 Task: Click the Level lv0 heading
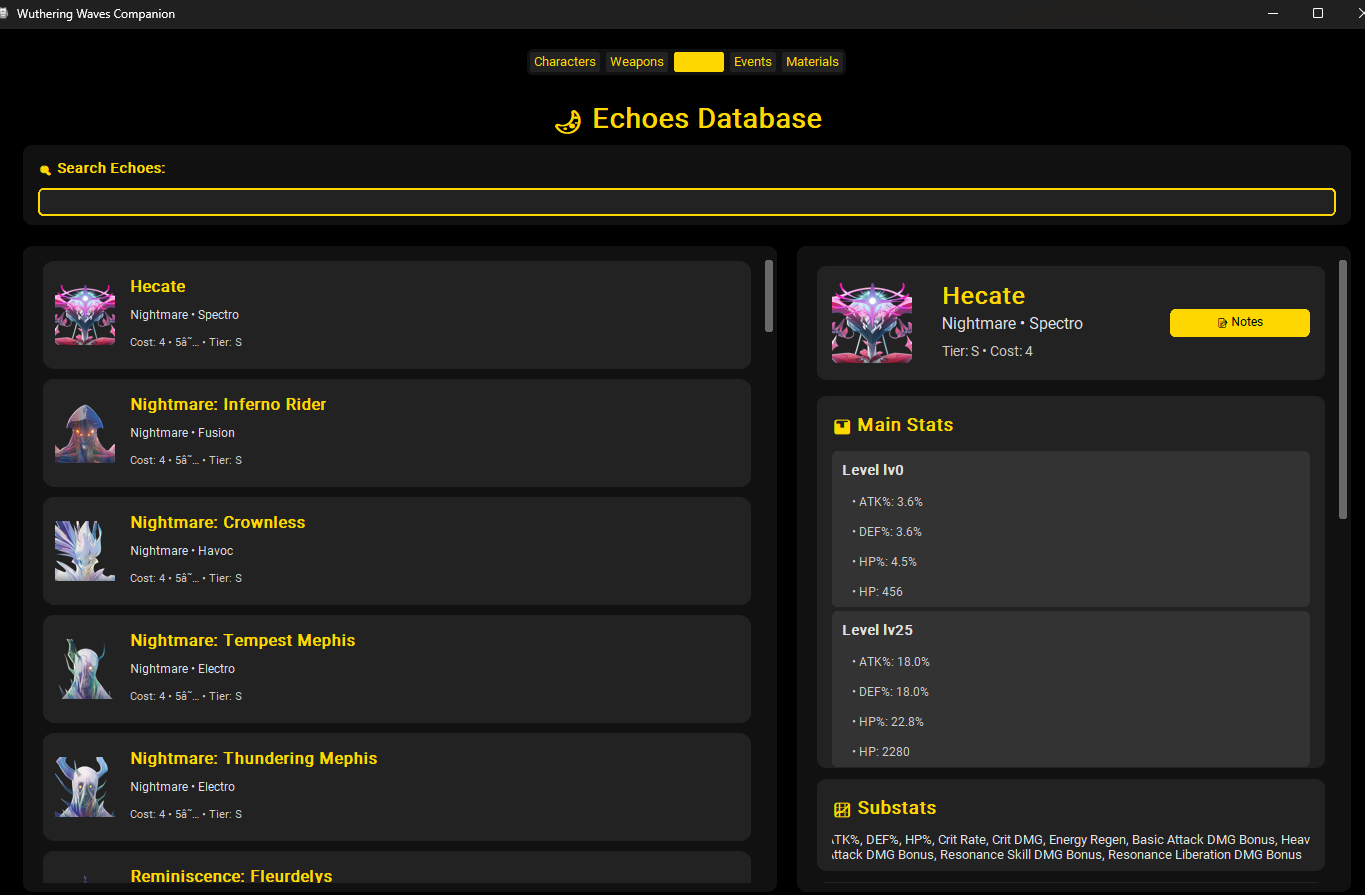pyautogui.click(x=873, y=470)
